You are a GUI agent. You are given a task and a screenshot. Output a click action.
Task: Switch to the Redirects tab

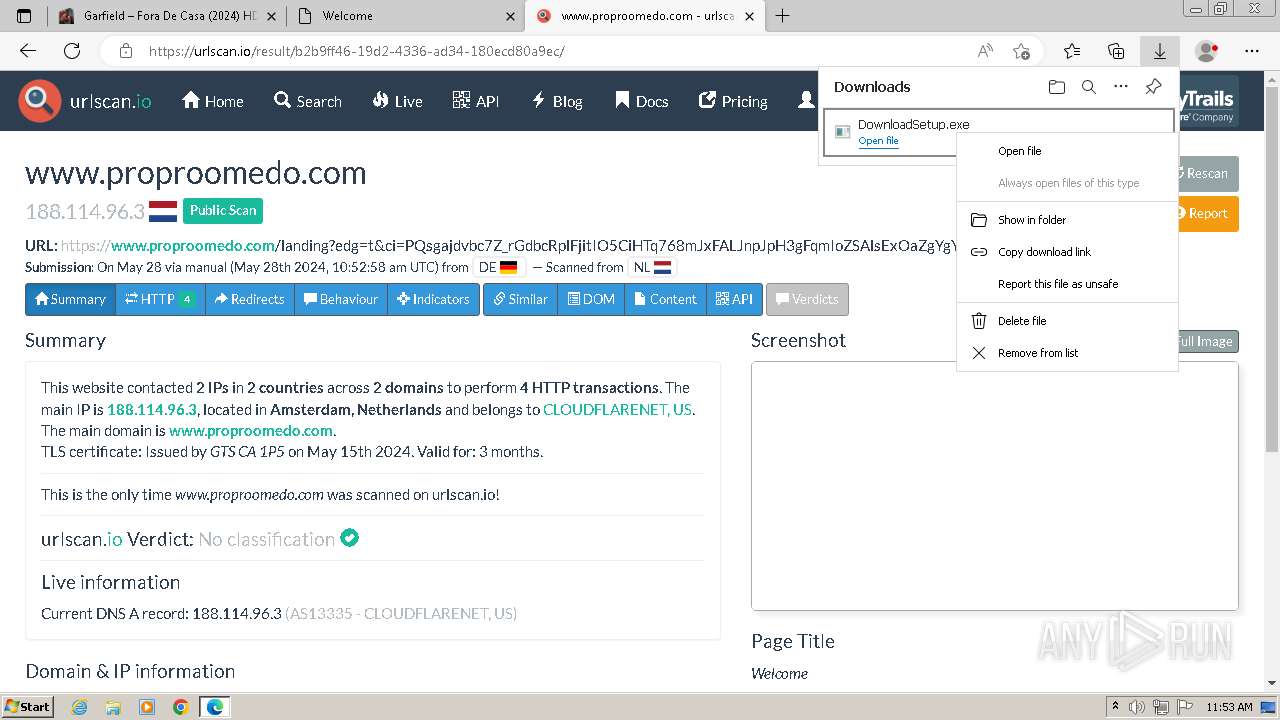[x=250, y=299]
